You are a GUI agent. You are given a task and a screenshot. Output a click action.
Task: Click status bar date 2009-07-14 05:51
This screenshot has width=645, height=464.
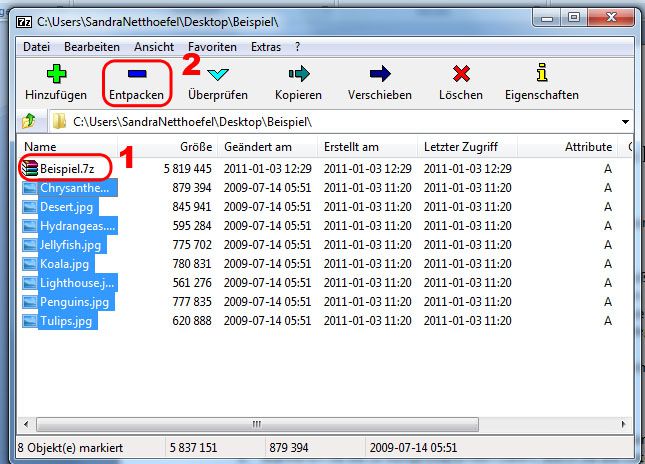[413, 448]
